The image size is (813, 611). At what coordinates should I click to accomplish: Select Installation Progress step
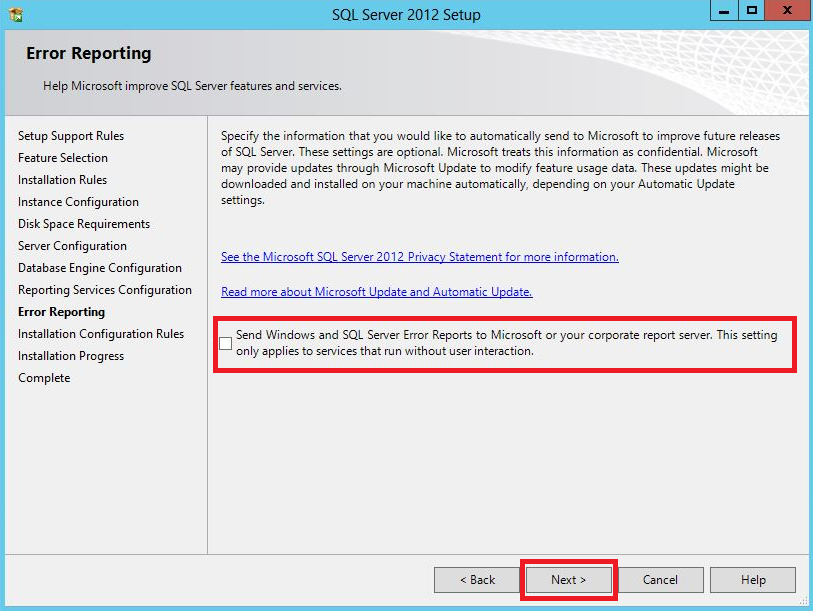click(x=71, y=356)
